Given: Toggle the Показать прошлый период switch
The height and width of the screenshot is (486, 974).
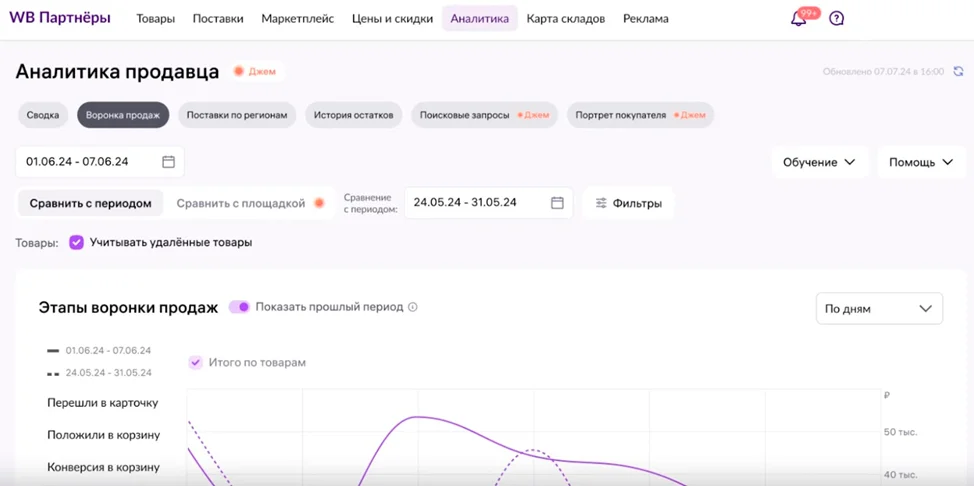Looking at the screenshot, I should click(x=239, y=307).
